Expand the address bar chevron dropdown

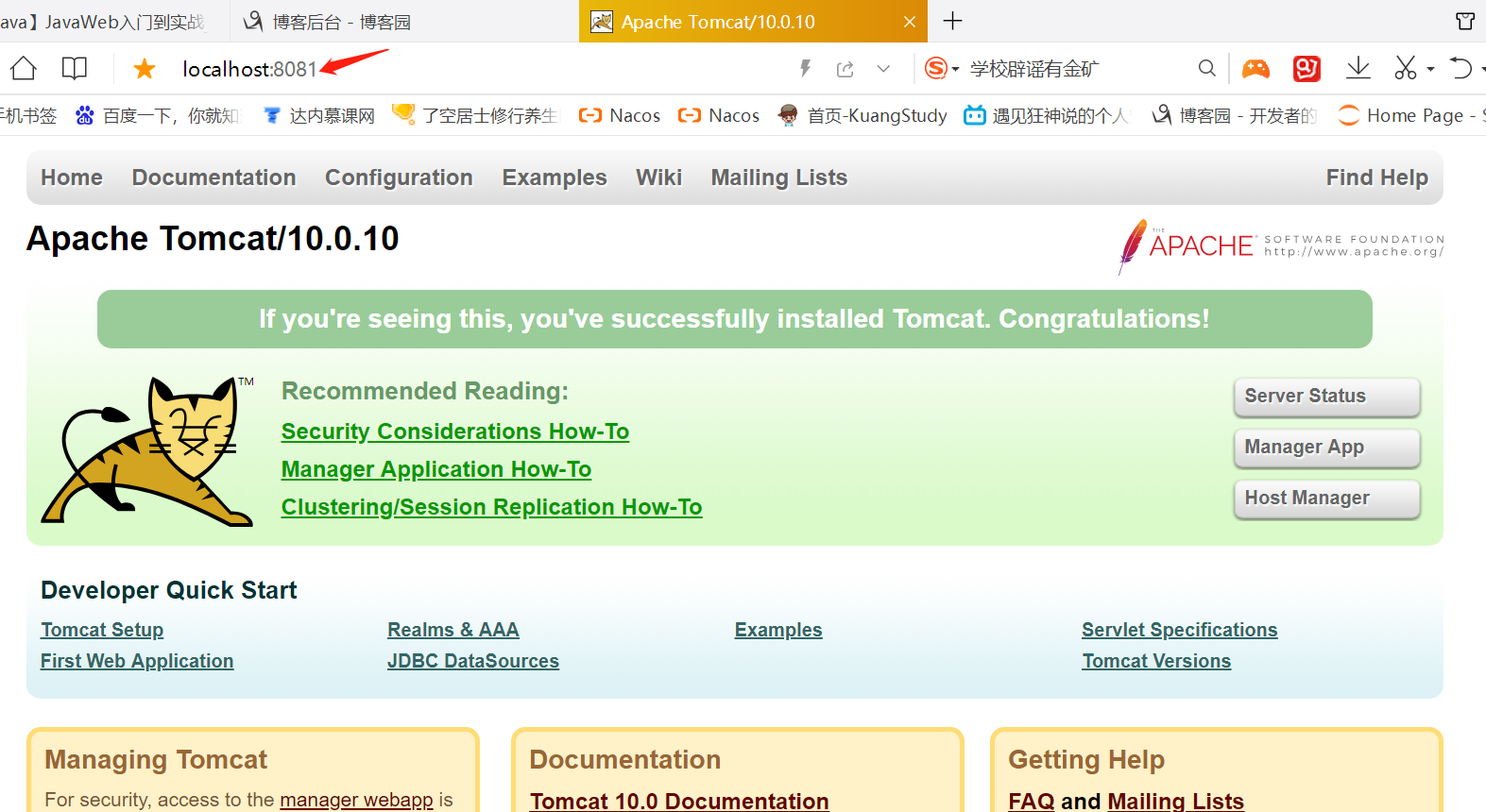point(883,69)
